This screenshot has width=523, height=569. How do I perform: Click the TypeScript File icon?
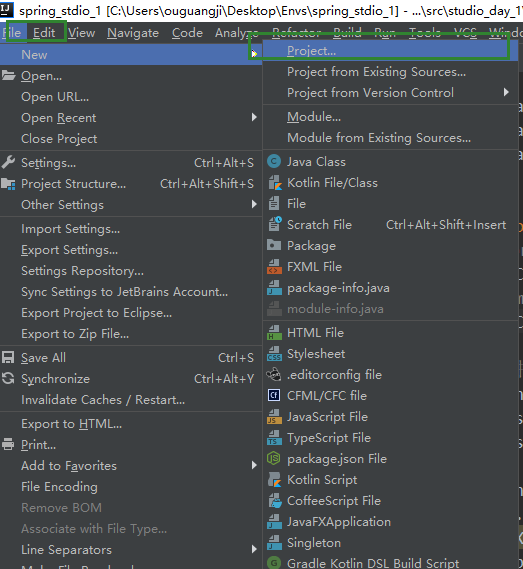click(274, 438)
